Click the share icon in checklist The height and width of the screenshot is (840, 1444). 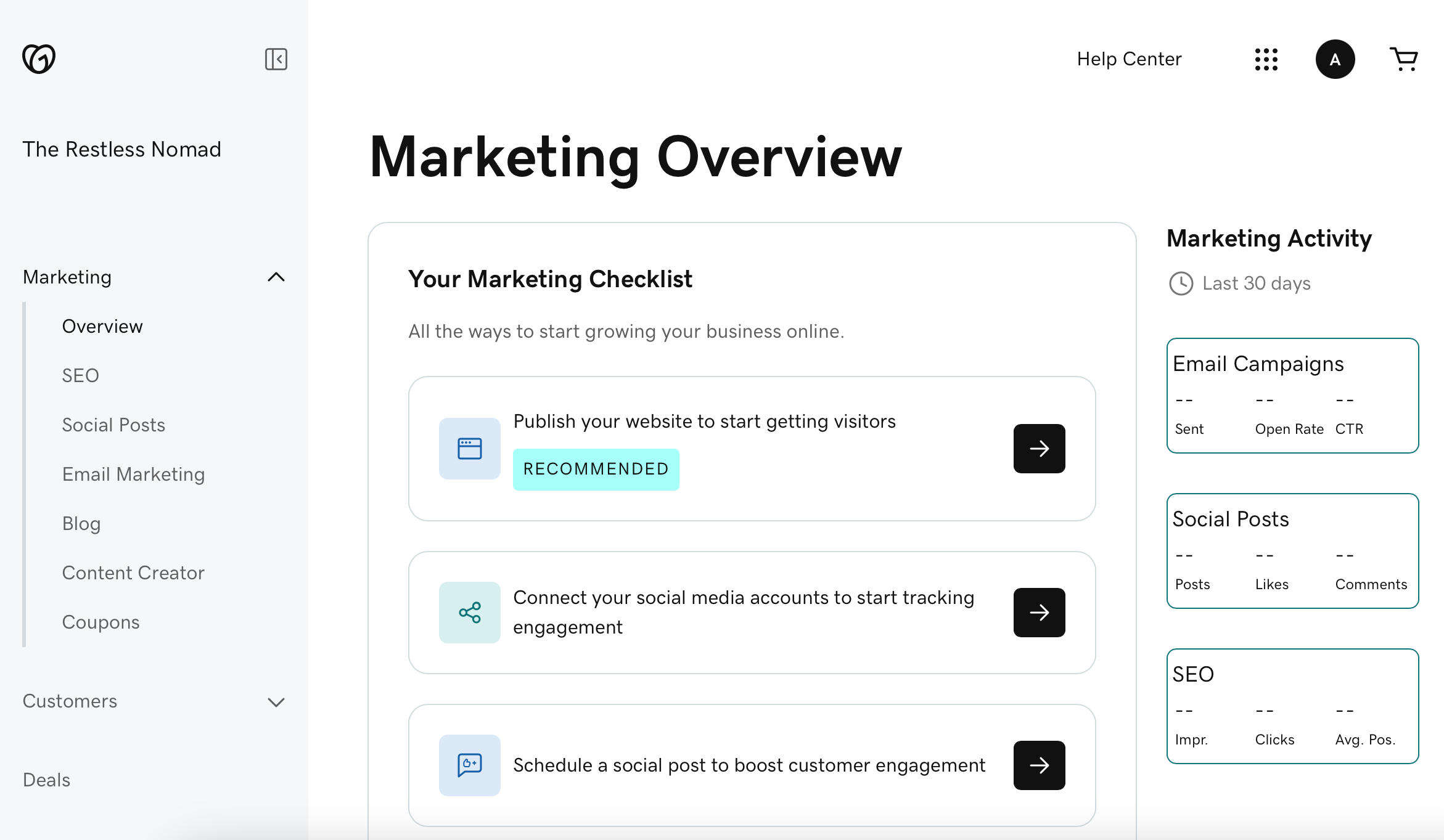click(x=470, y=613)
